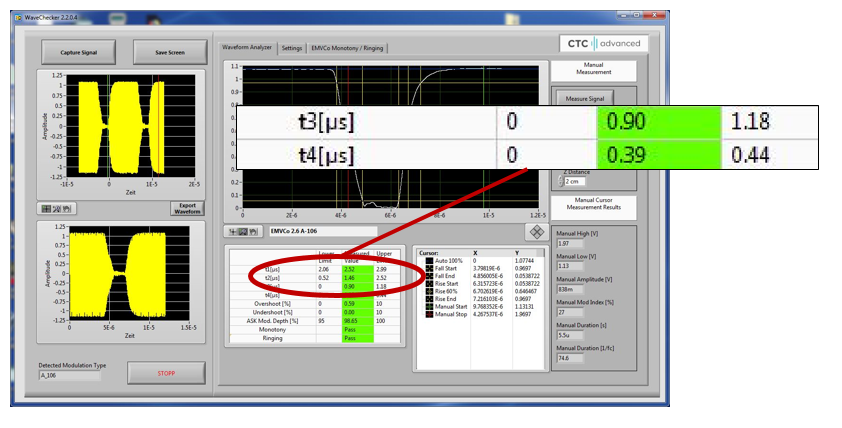
Task: Click the Z Distance 2 cm field
Action: point(574,182)
